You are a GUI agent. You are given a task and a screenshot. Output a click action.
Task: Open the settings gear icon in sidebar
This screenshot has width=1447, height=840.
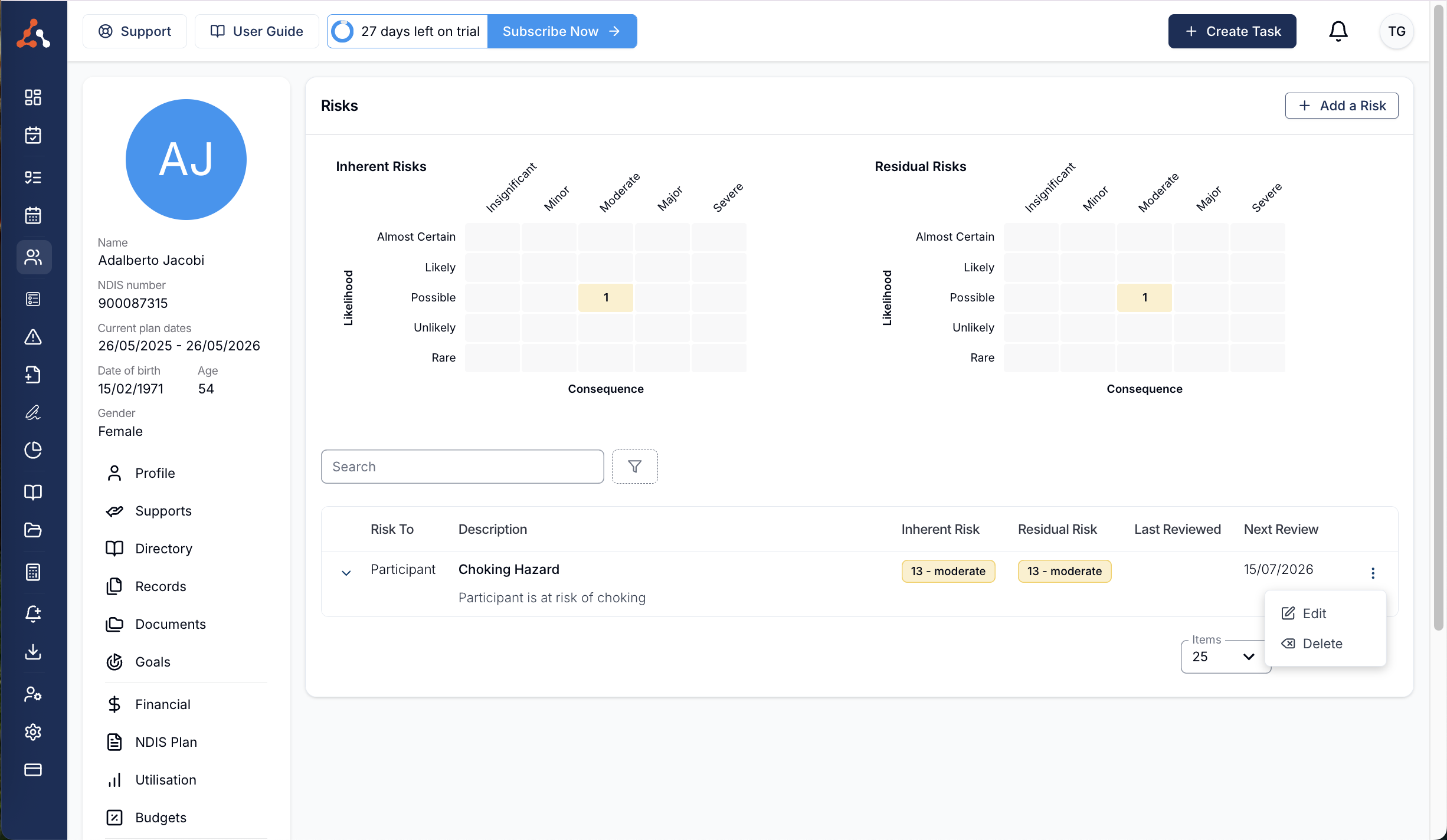33,731
